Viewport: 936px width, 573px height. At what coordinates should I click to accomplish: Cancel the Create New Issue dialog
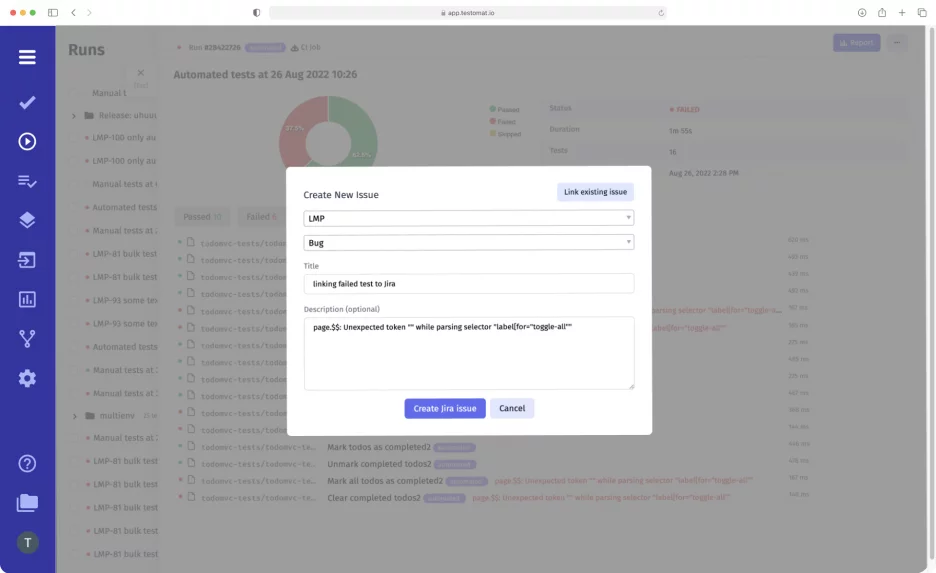pyautogui.click(x=512, y=408)
